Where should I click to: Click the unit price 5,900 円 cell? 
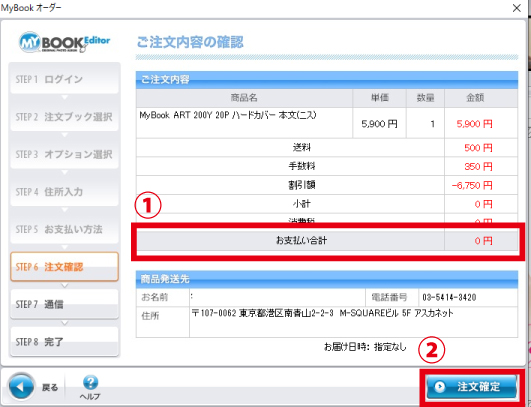(379, 124)
